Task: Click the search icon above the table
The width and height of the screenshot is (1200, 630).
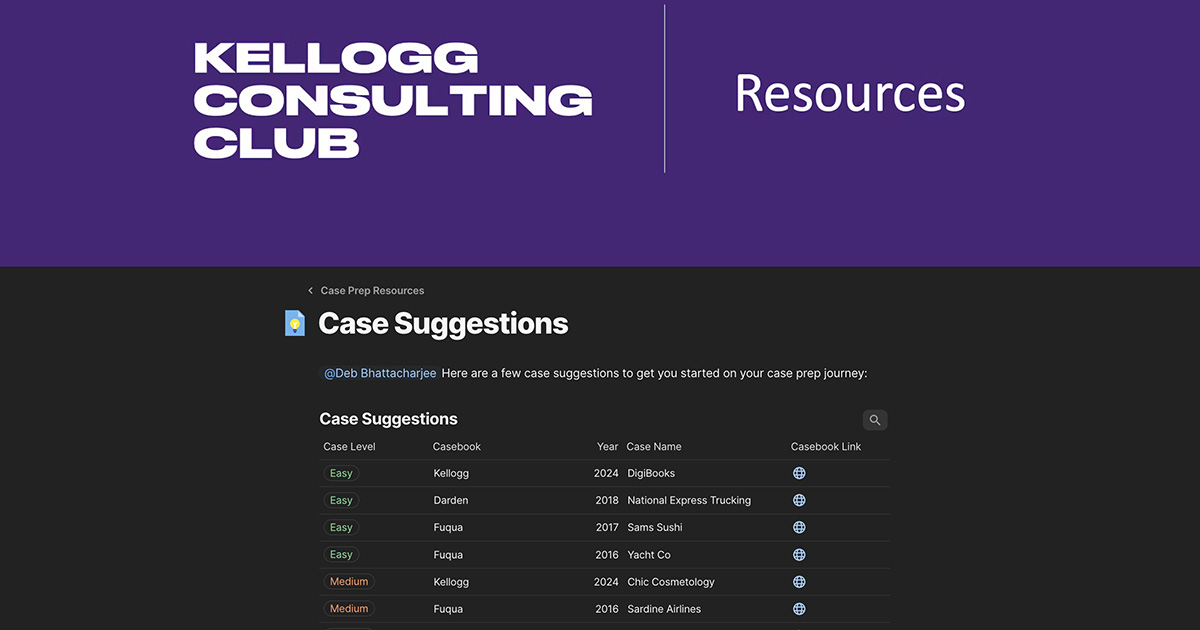Action: pyautogui.click(x=875, y=419)
